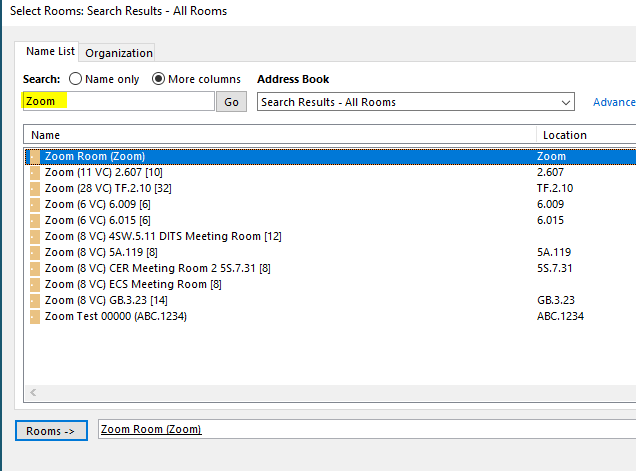Click the location cell 6.009
636x471 pixels.
[x=550, y=204]
